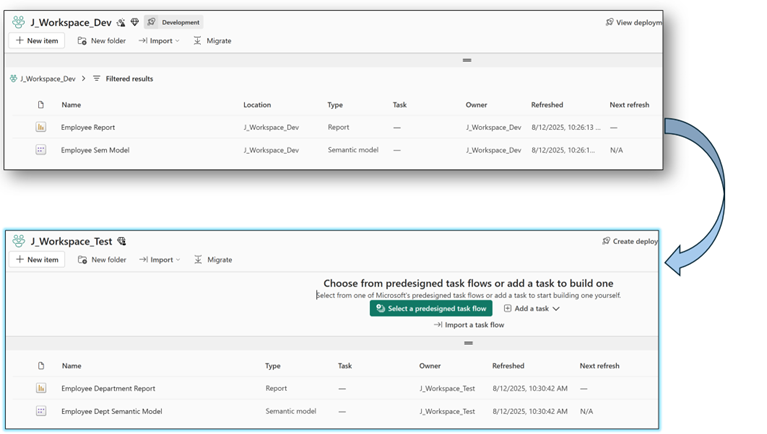767x434 pixels.
Task: Click New item in J_Workspace_Dev
Action: tap(37, 41)
